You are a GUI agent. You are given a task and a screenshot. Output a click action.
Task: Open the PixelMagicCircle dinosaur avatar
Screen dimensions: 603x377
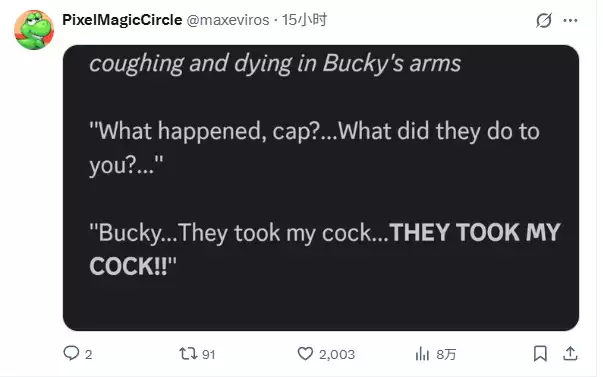tap(34, 30)
